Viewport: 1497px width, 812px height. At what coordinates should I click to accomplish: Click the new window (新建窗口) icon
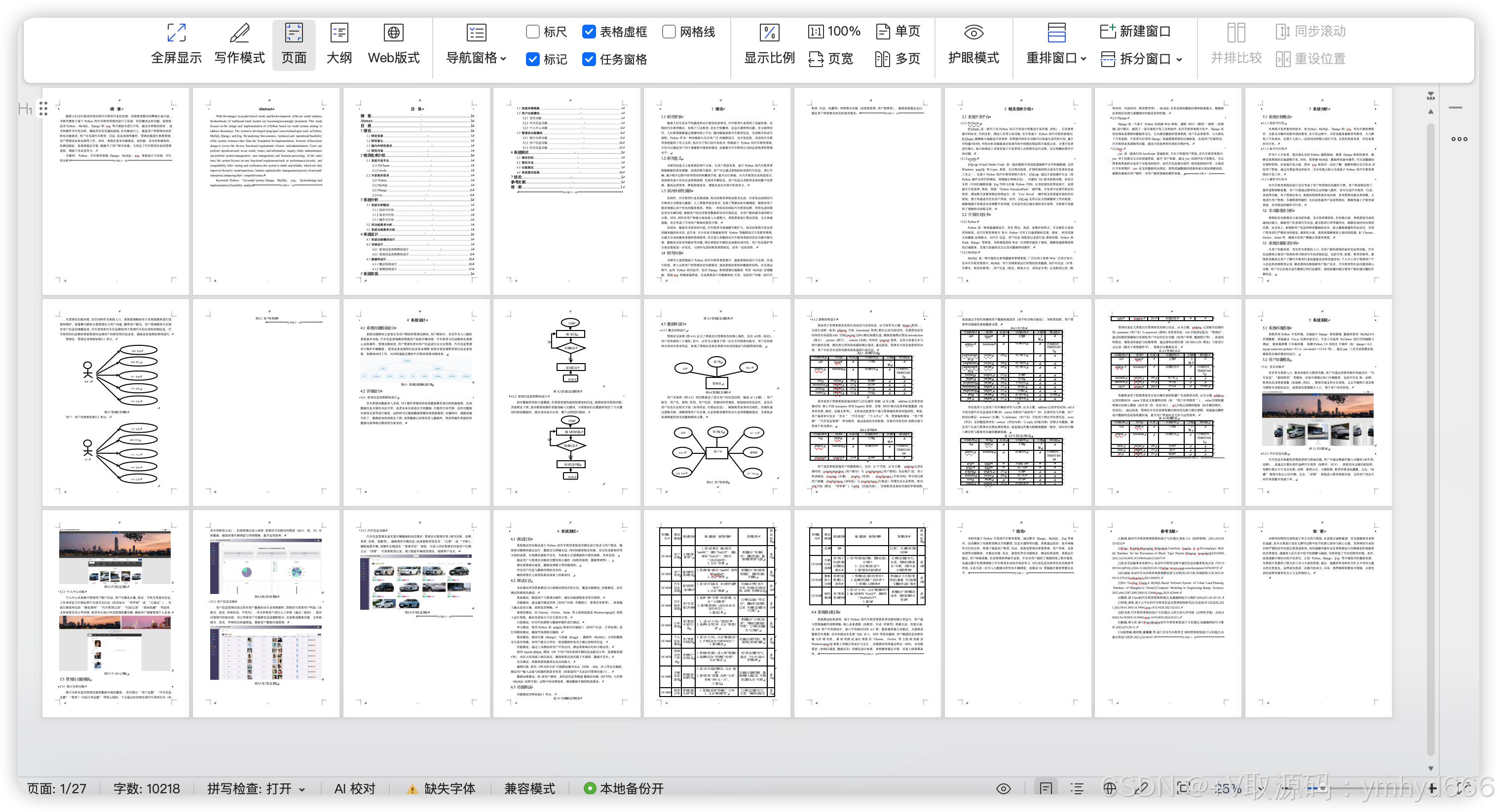(x=1107, y=31)
